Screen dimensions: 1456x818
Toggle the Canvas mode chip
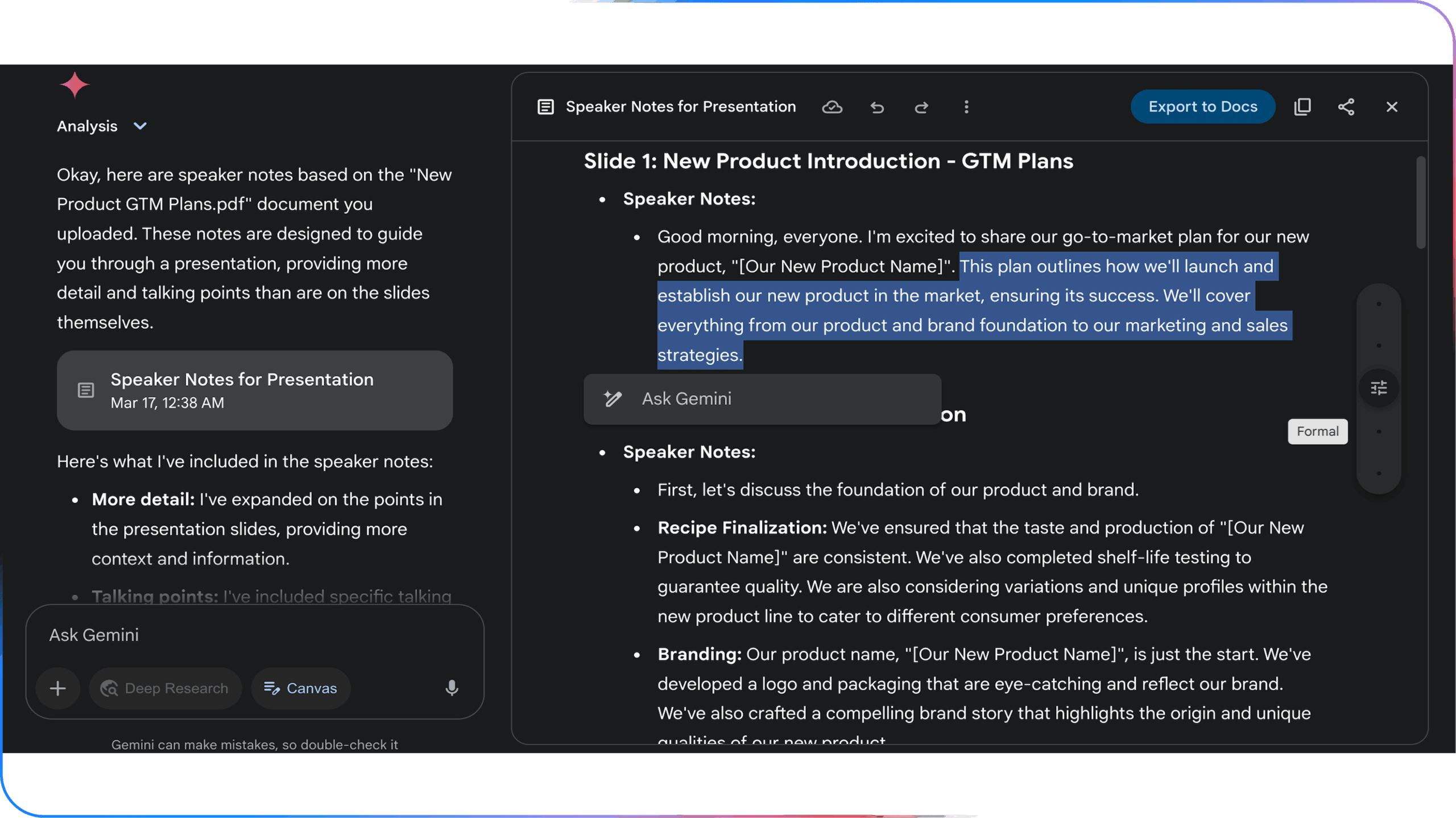coord(300,688)
